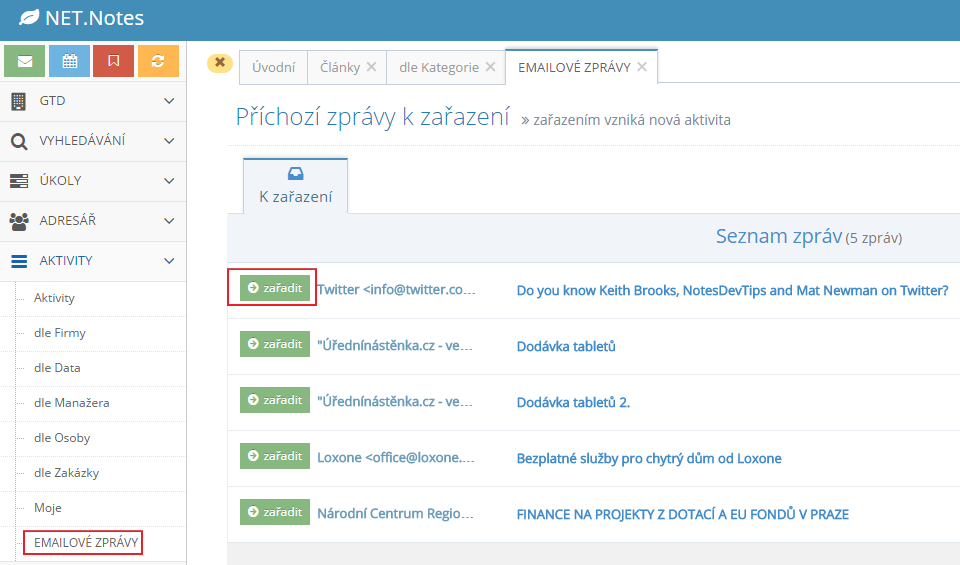Click the GTD building icon
The width and height of the screenshot is (960, 565).
click(18, 101)
